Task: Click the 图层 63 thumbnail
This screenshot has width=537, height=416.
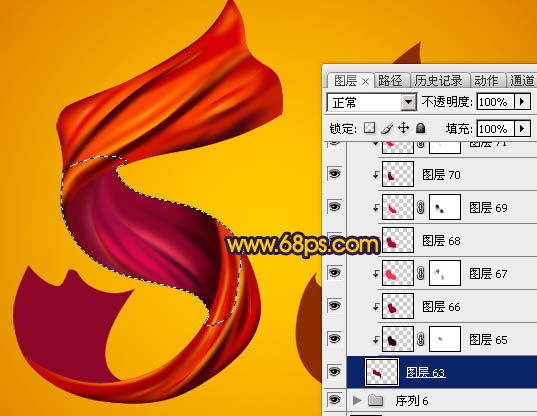Action: pos(382,371)
